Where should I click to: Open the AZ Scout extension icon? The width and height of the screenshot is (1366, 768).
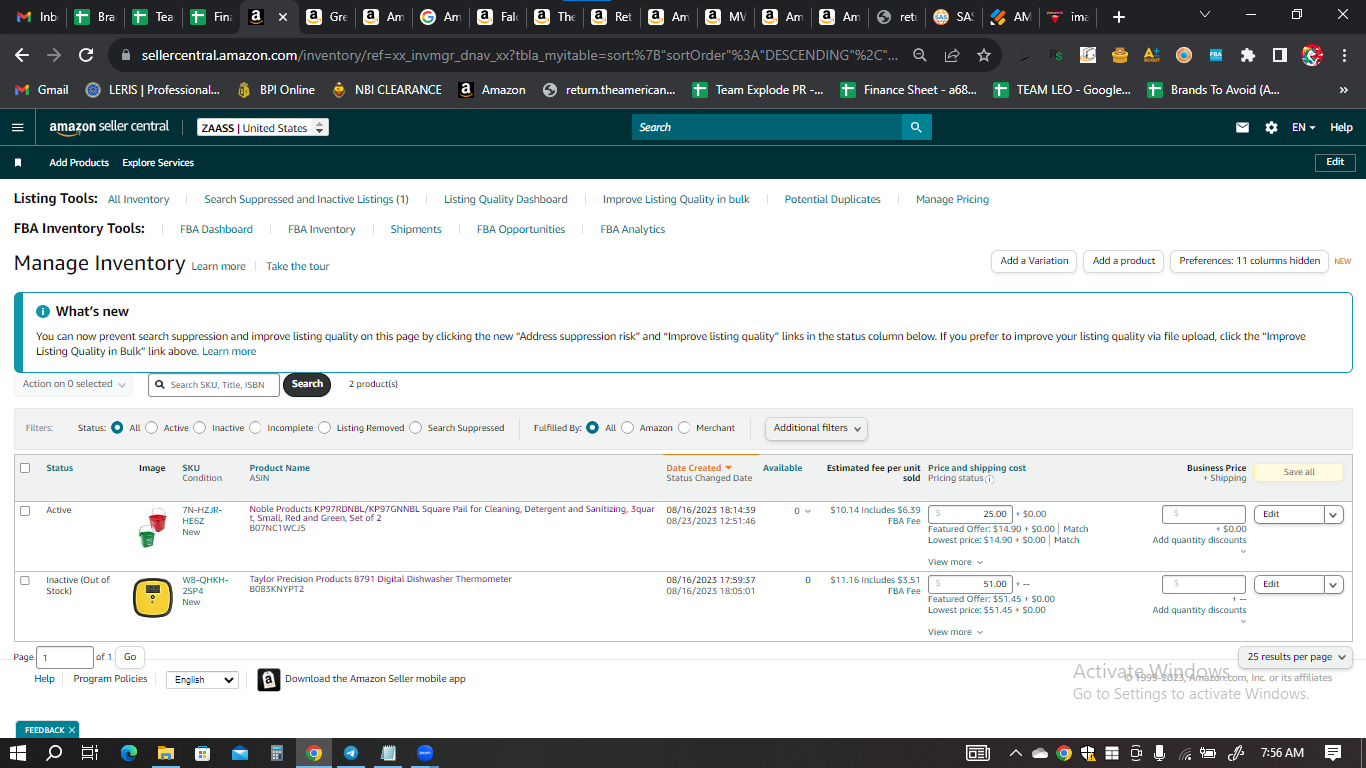pos(1152,55)
